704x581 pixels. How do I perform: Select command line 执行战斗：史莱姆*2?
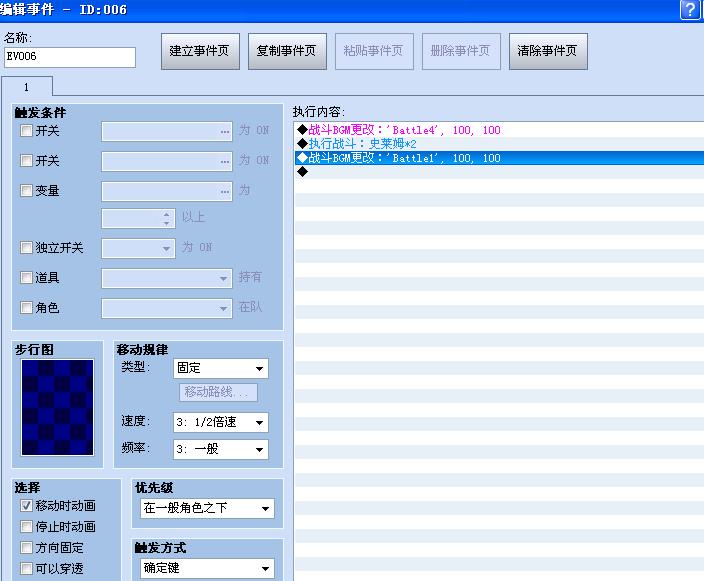[x=499, y=144]
